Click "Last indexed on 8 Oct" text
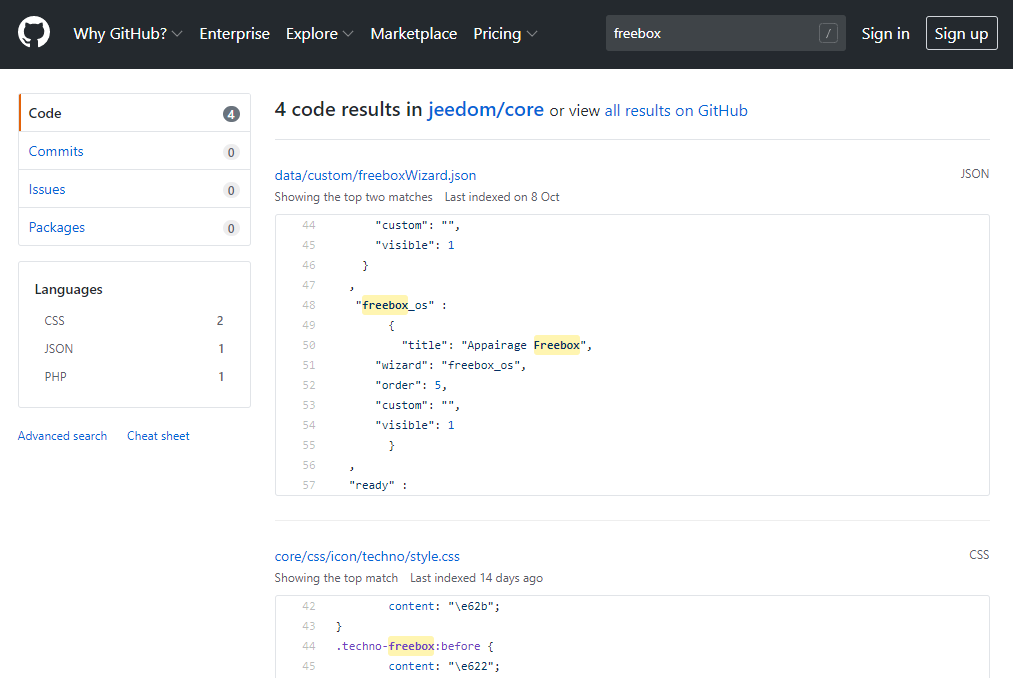 coord(502,197)
